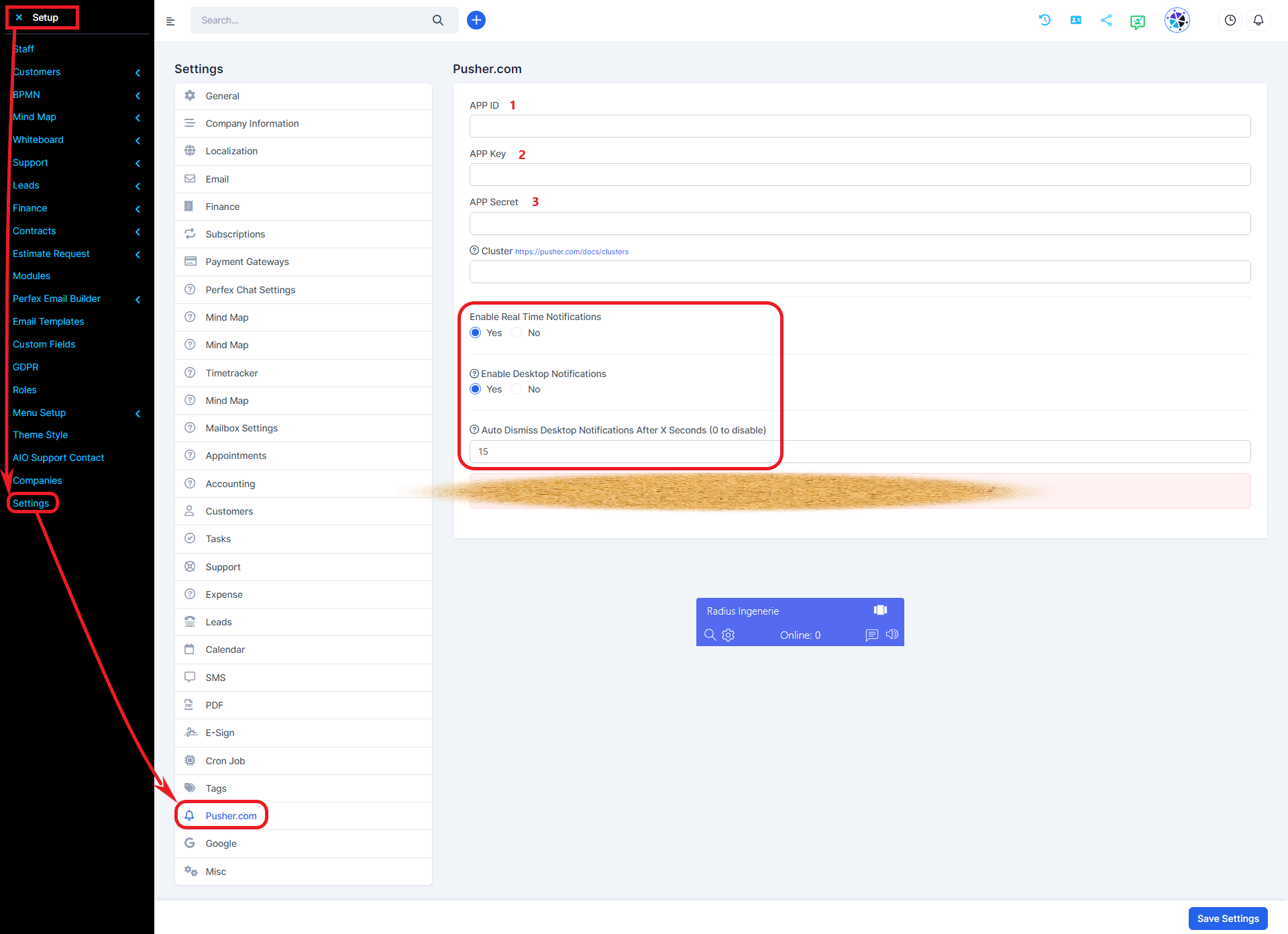Screen dimensions: 1288x934
Task: Click the APP ID input field
Action: coord(860,126)
